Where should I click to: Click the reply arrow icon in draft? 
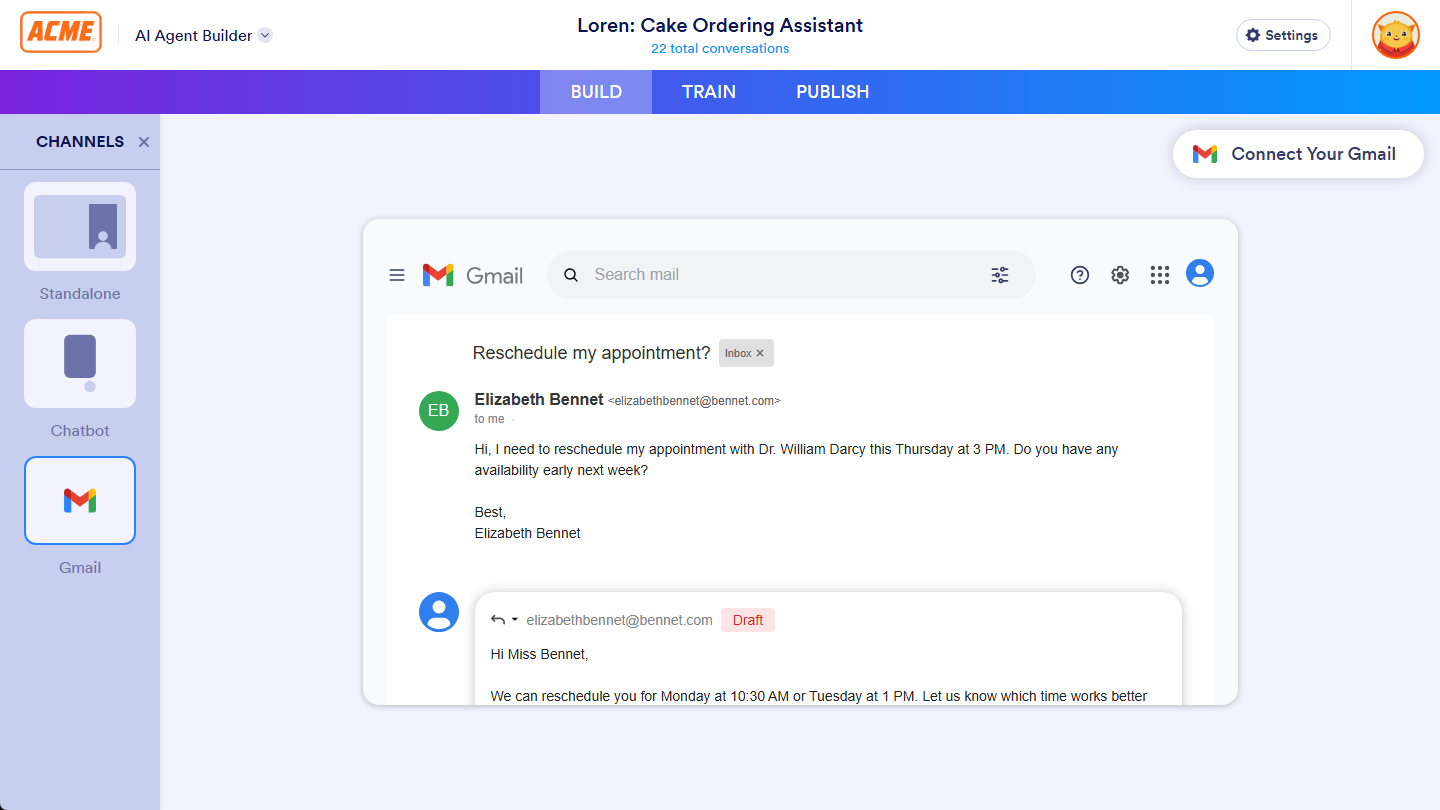pyautogui.click(x=498, y=620)
